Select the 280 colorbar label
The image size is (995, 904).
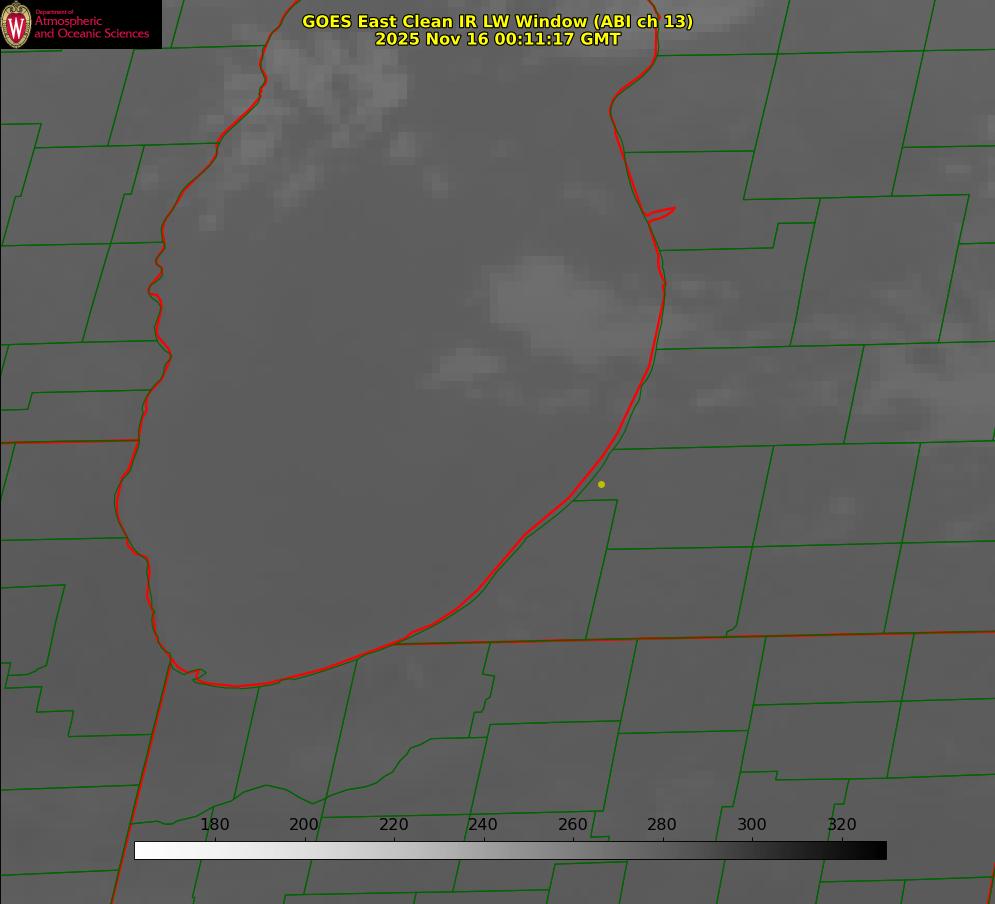(x=662, y=825)
